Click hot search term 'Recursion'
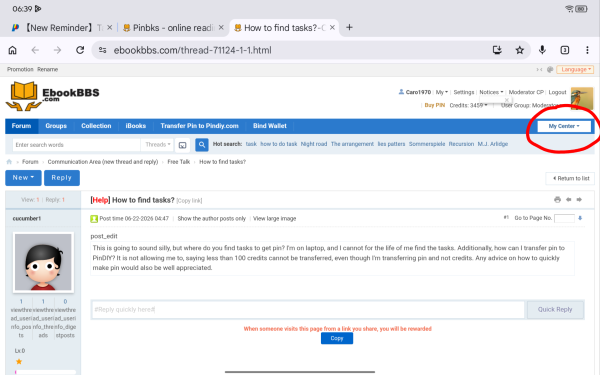 (x=461, y=144)
